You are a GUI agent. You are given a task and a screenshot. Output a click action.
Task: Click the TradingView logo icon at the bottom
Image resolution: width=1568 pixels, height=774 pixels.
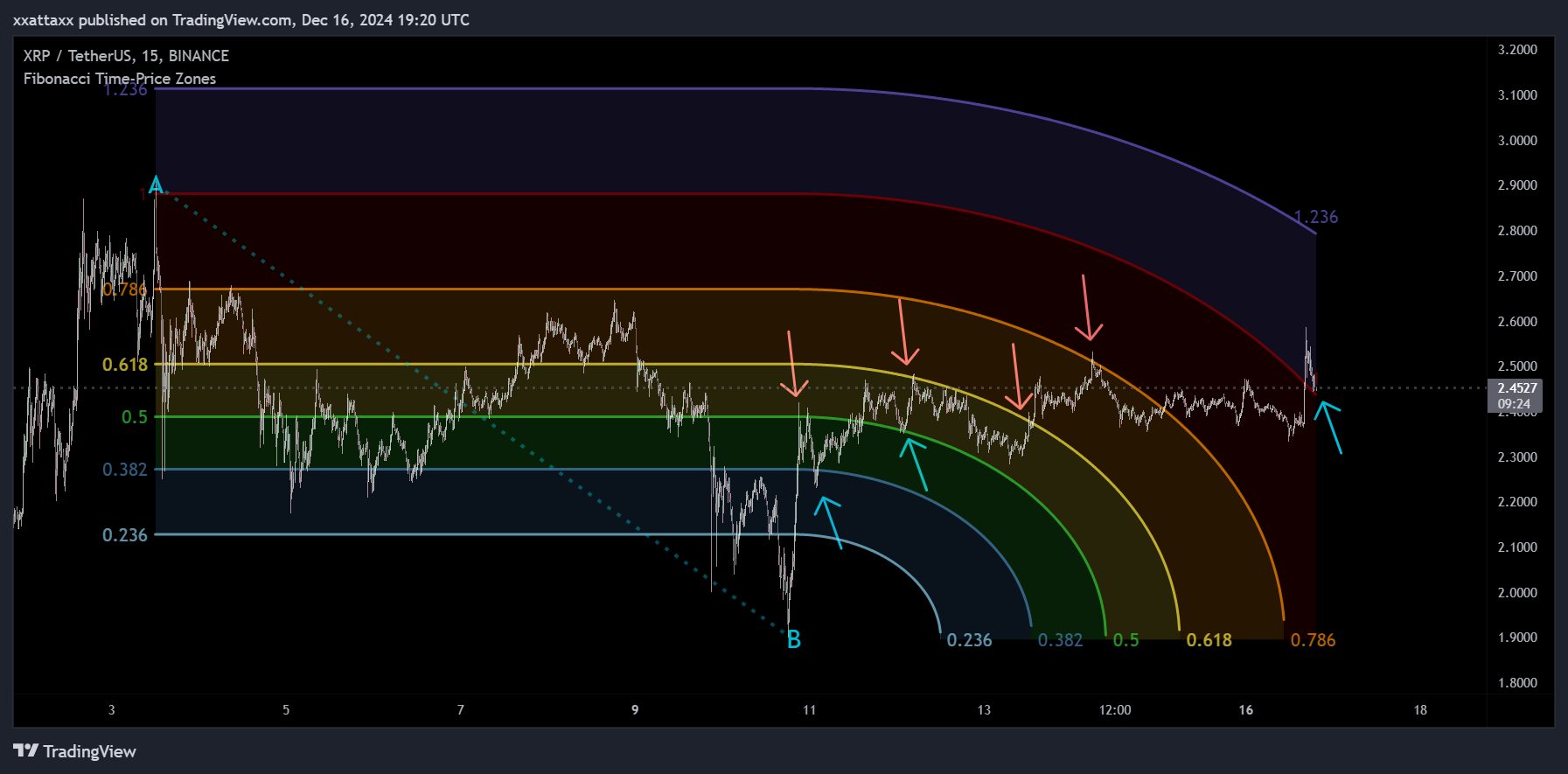(26, 750)
